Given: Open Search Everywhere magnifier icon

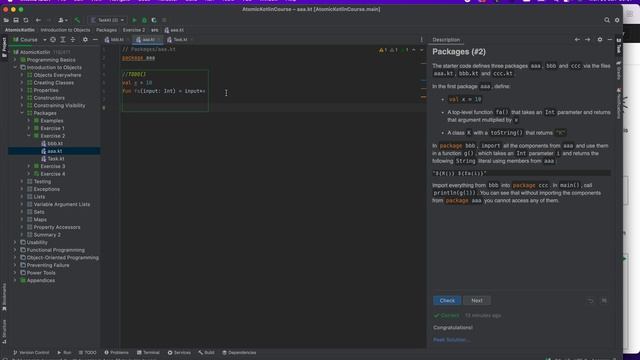Looking at the screenshot, I should coord(607,20).
